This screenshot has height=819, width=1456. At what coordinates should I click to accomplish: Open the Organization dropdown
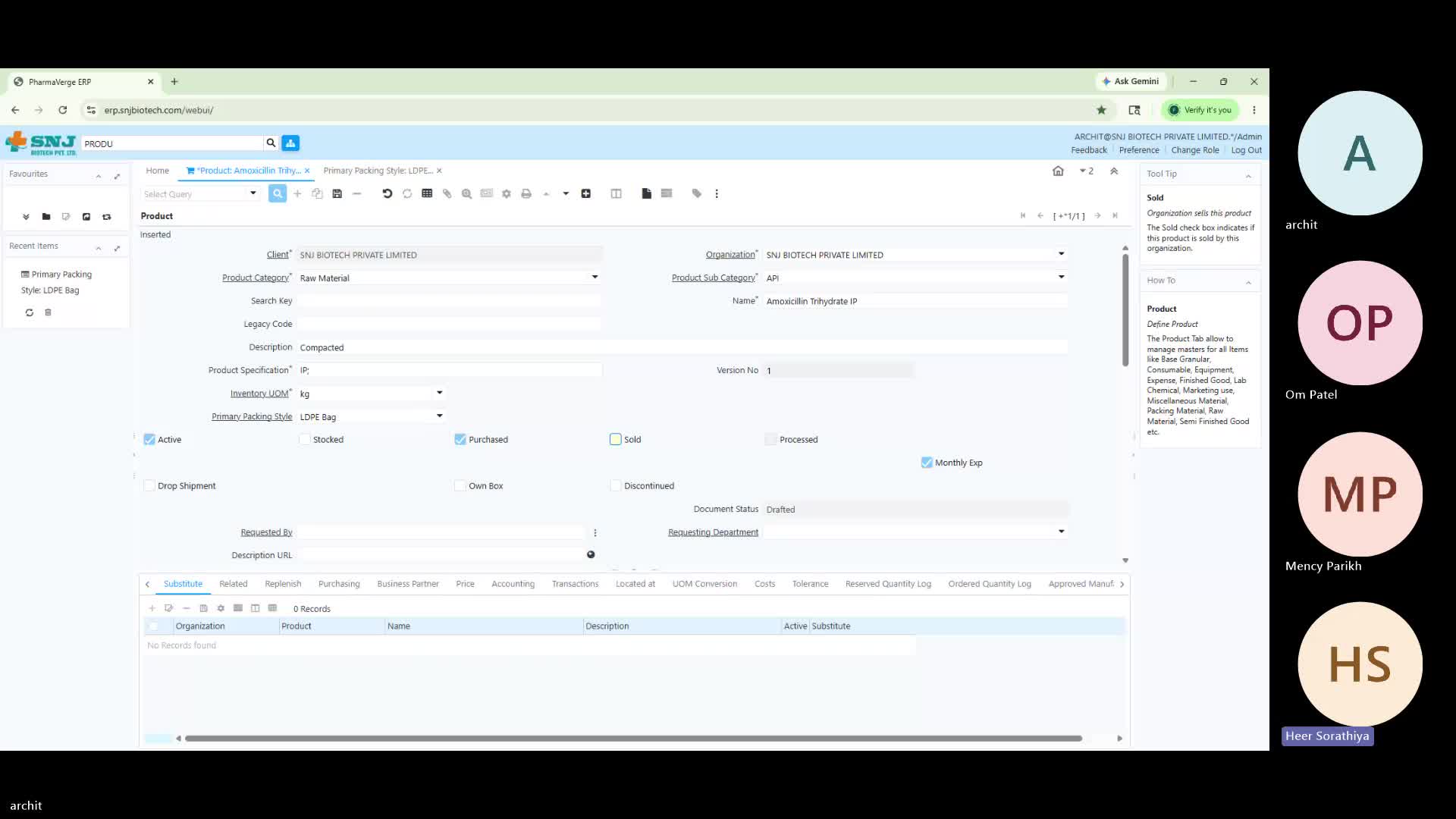click(x=1061, y=254)
